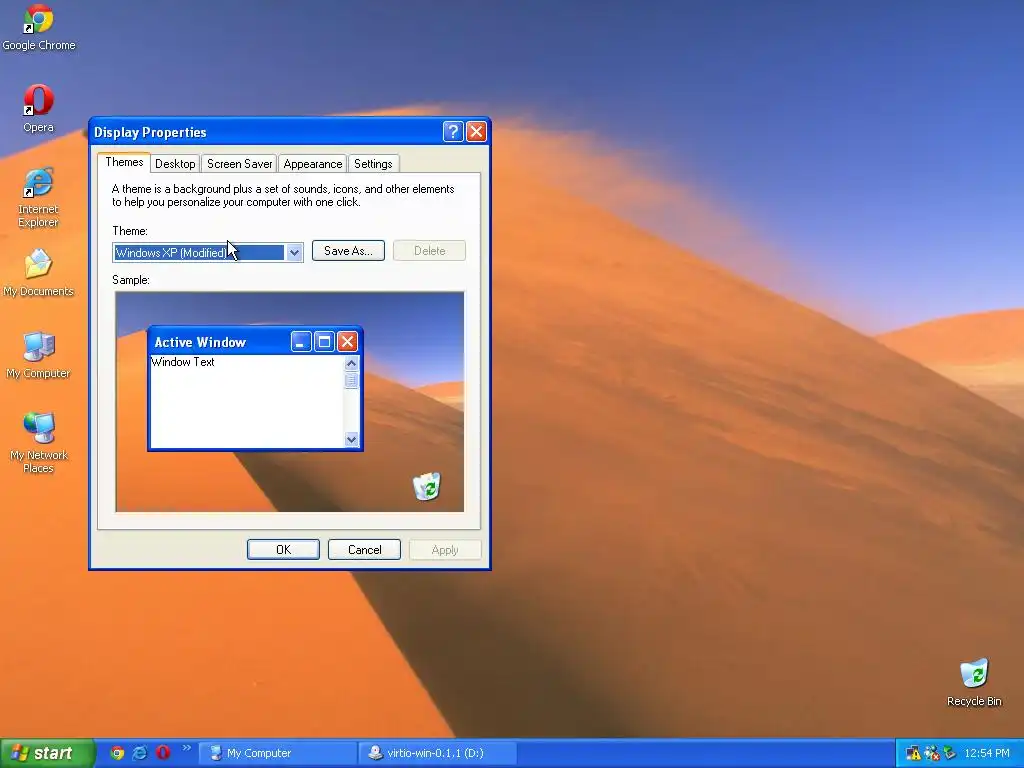1024x768 pixels.
Task: Switch to virtio-win-0.1.1 (D:) taskbar window
Action: [438, 753]
